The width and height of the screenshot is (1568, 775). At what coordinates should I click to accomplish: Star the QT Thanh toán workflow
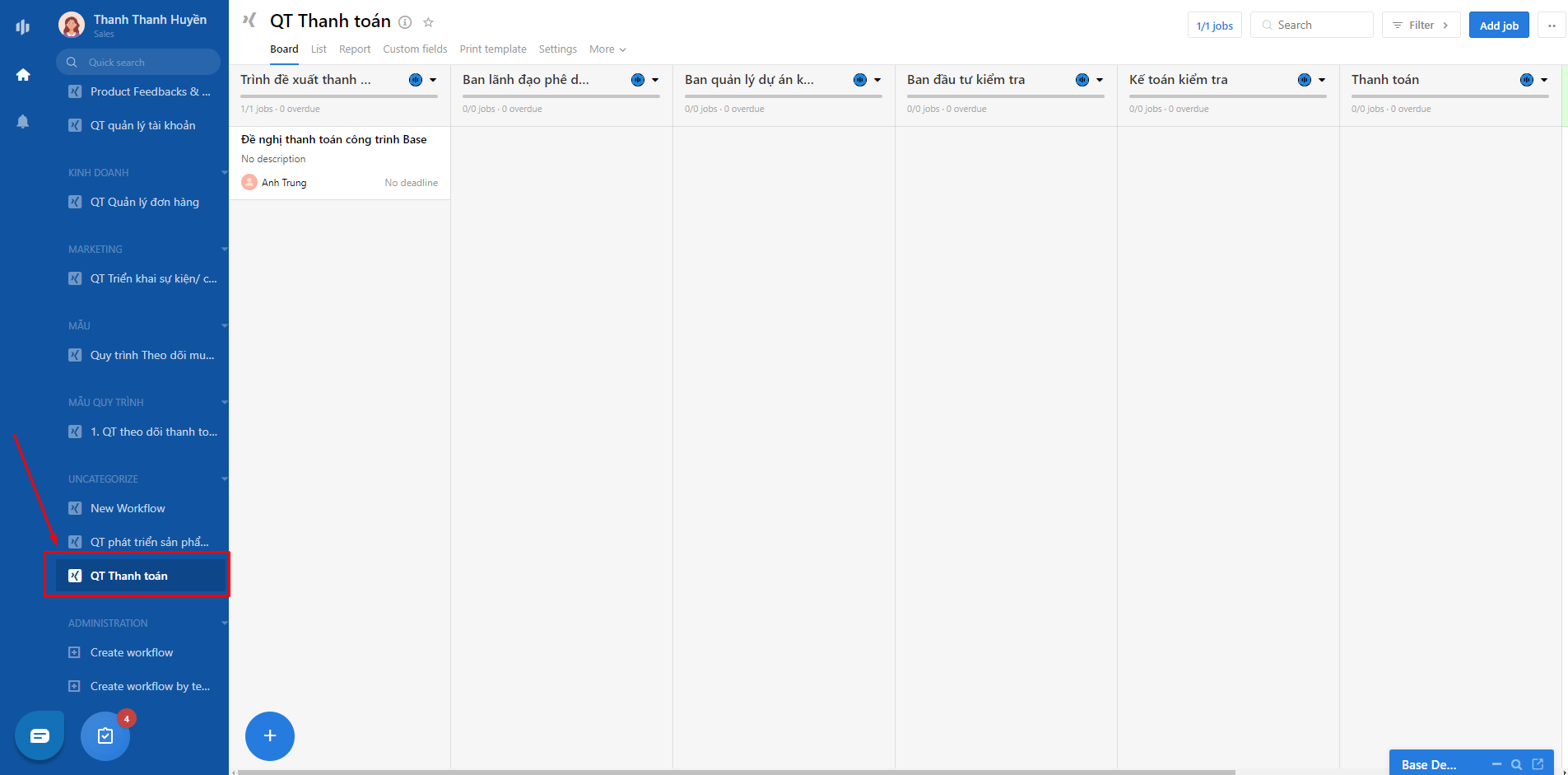[x=428, y=22]
